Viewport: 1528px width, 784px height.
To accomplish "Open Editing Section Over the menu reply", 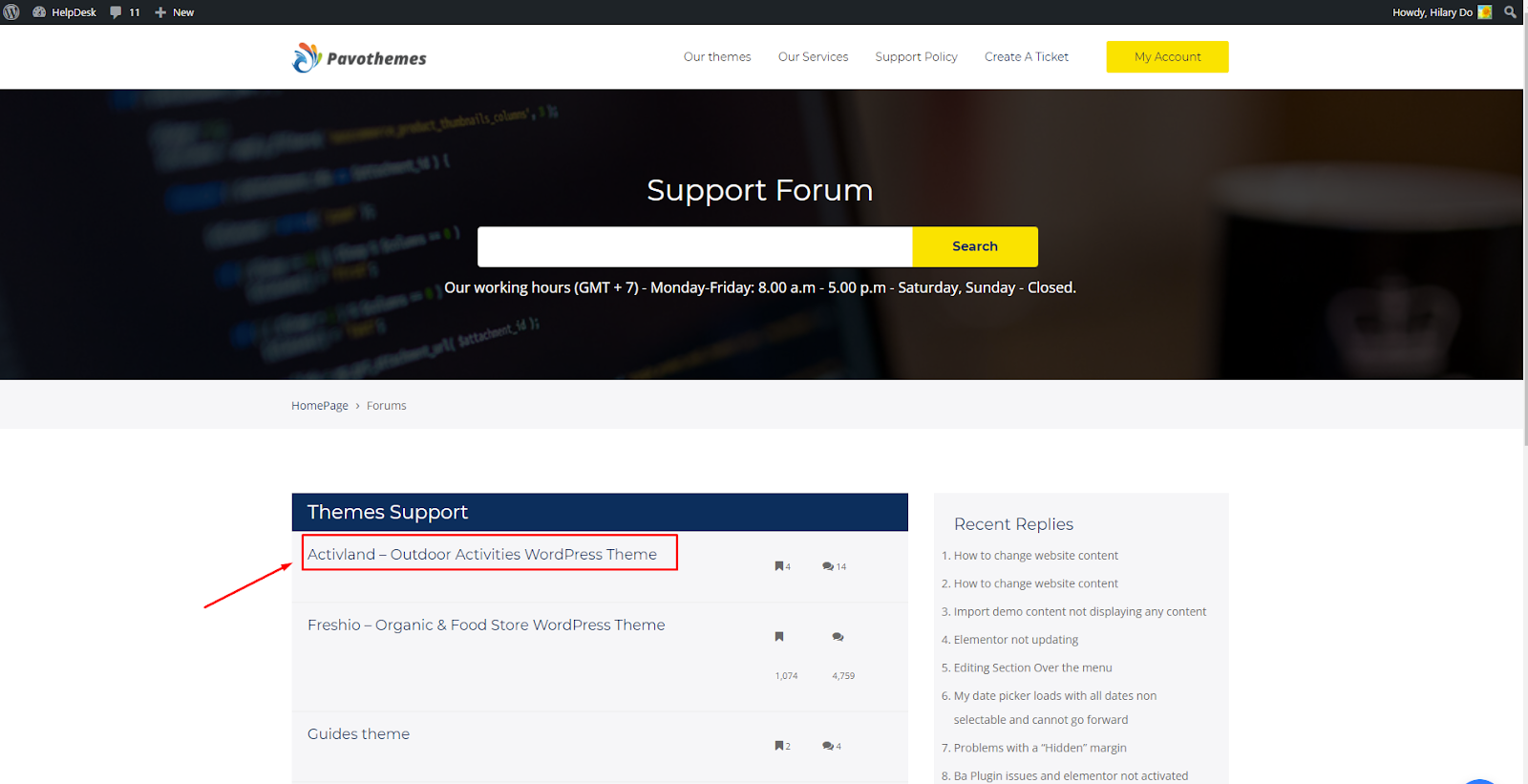I will (x=1033, y=667).
